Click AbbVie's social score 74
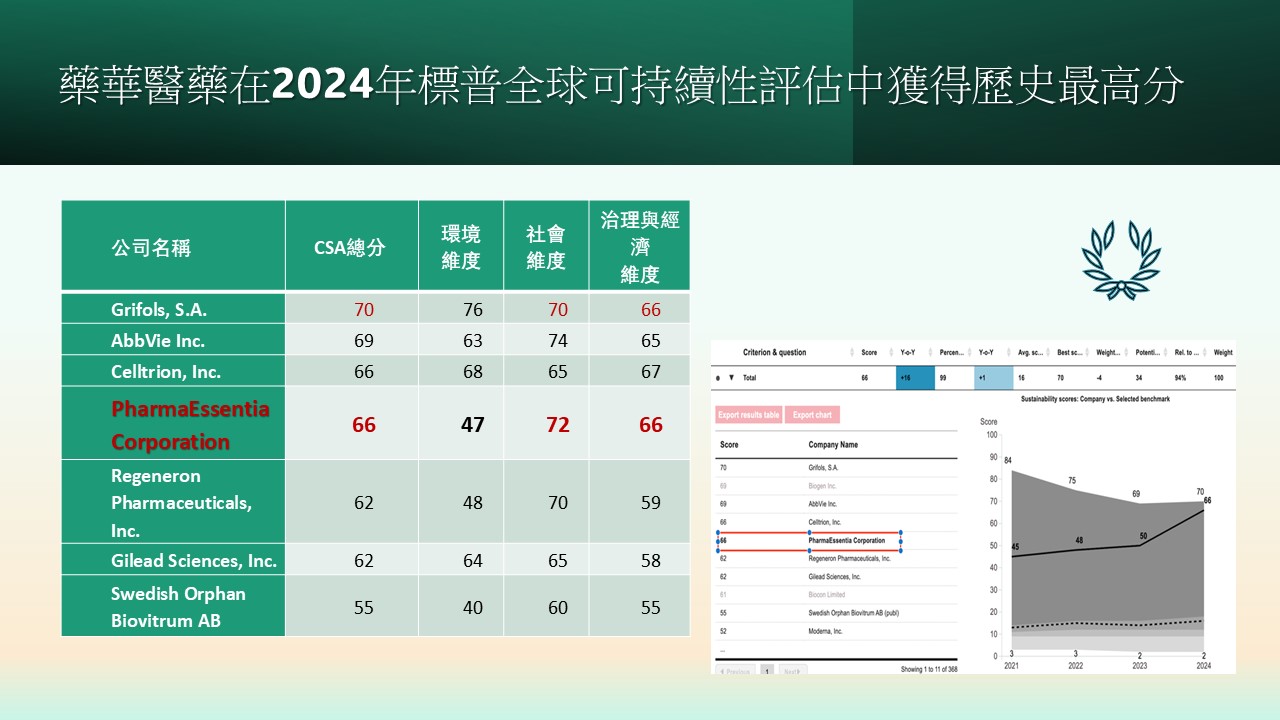 (x=558, y=341)
